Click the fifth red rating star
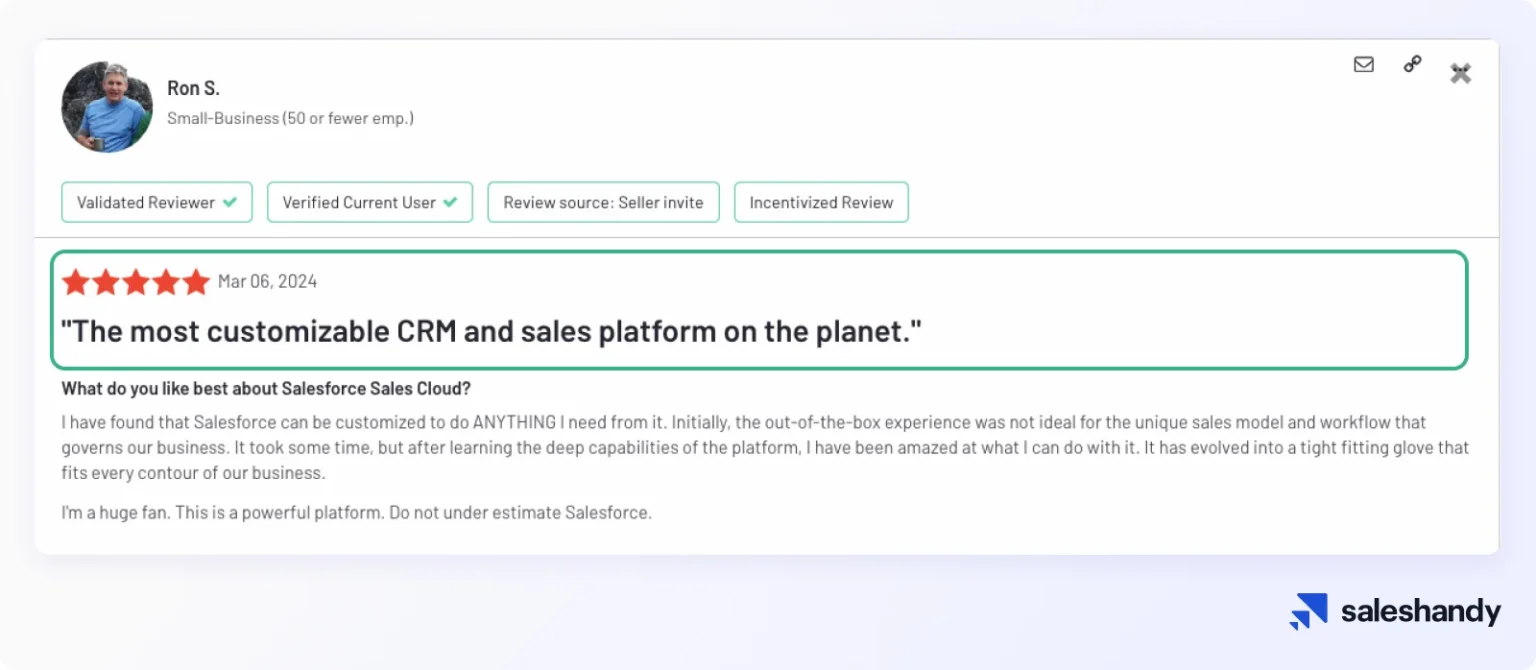1536x670 pixels. (x=196, y=282)
